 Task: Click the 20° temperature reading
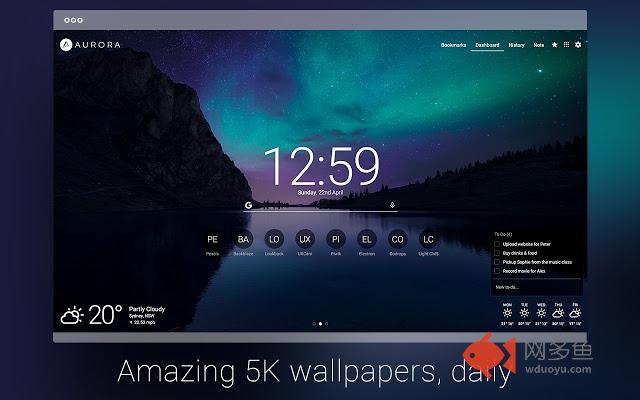point(105,315)
